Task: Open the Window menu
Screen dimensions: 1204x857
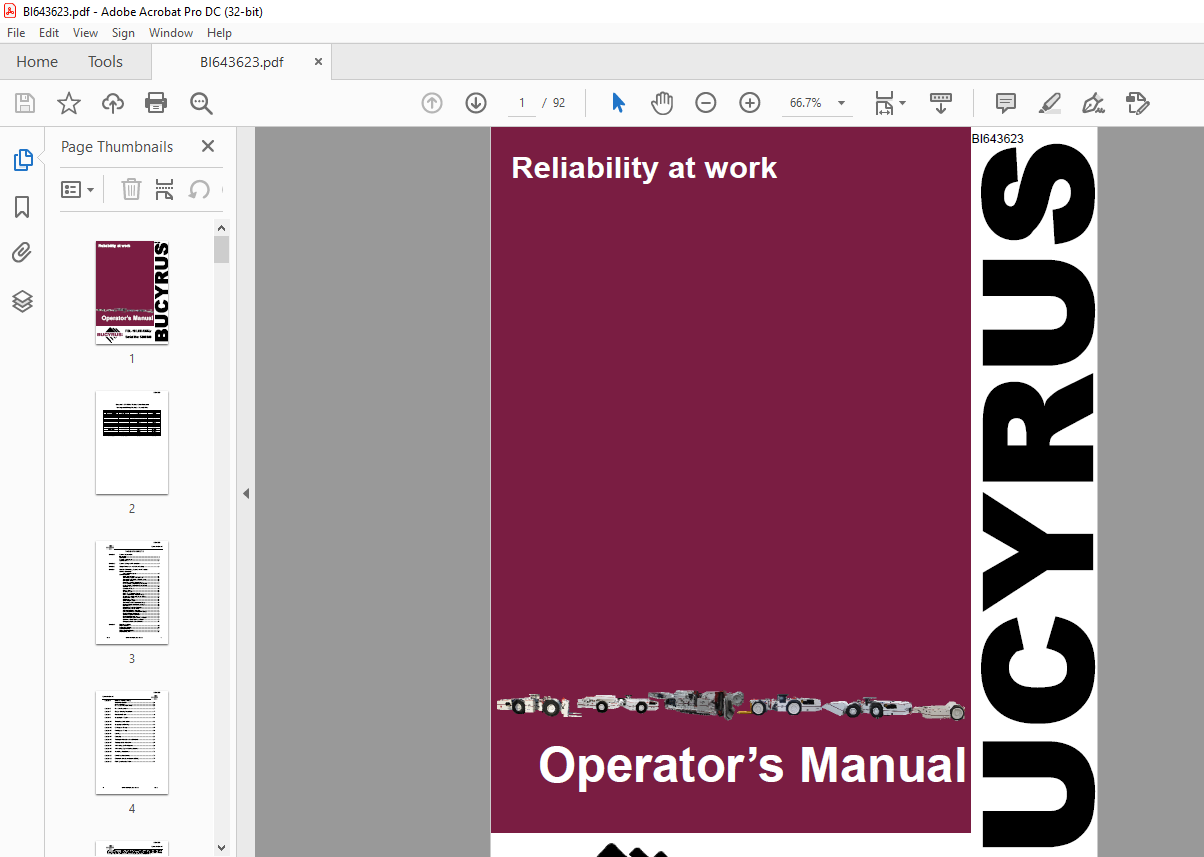Action: coord(171,33)
